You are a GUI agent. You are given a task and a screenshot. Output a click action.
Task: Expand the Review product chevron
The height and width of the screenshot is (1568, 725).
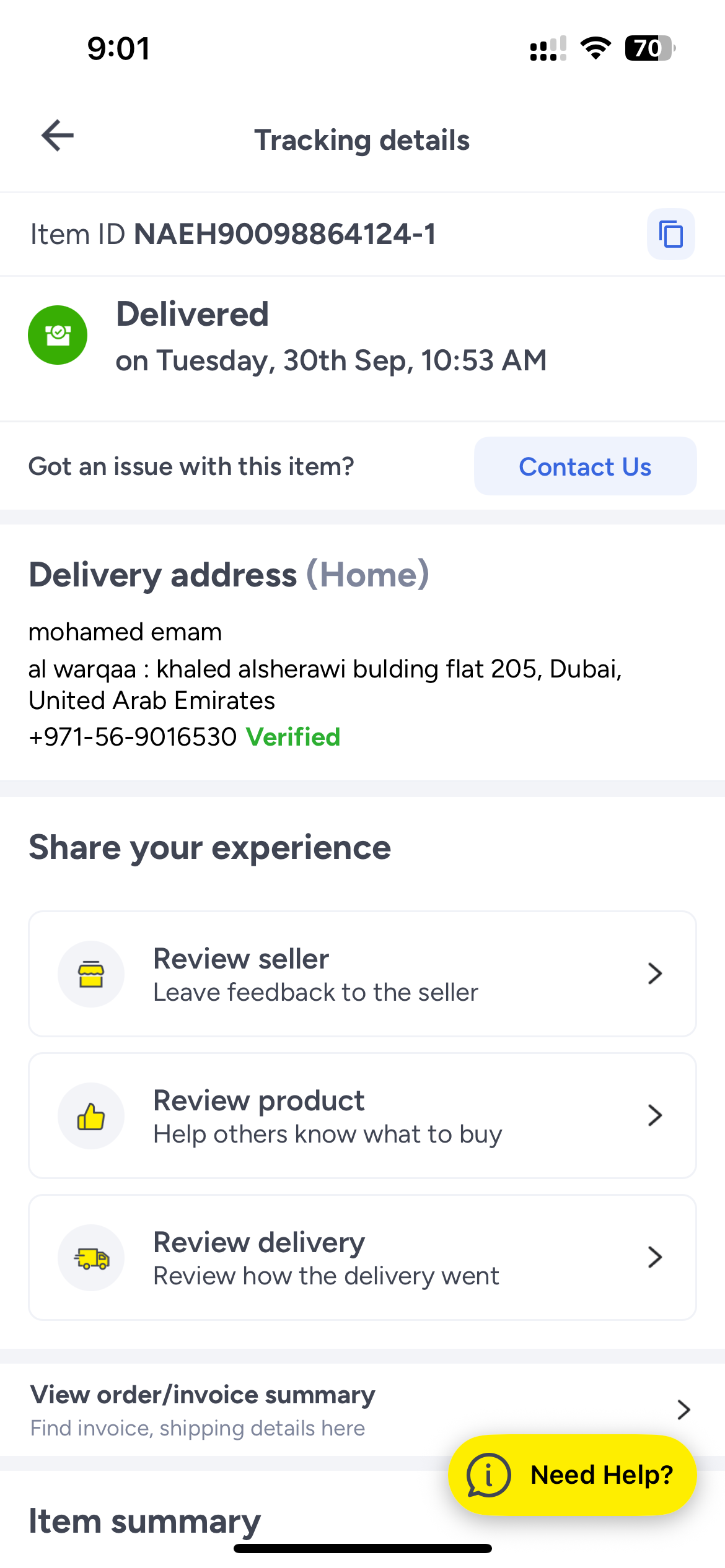[654, 1116]
